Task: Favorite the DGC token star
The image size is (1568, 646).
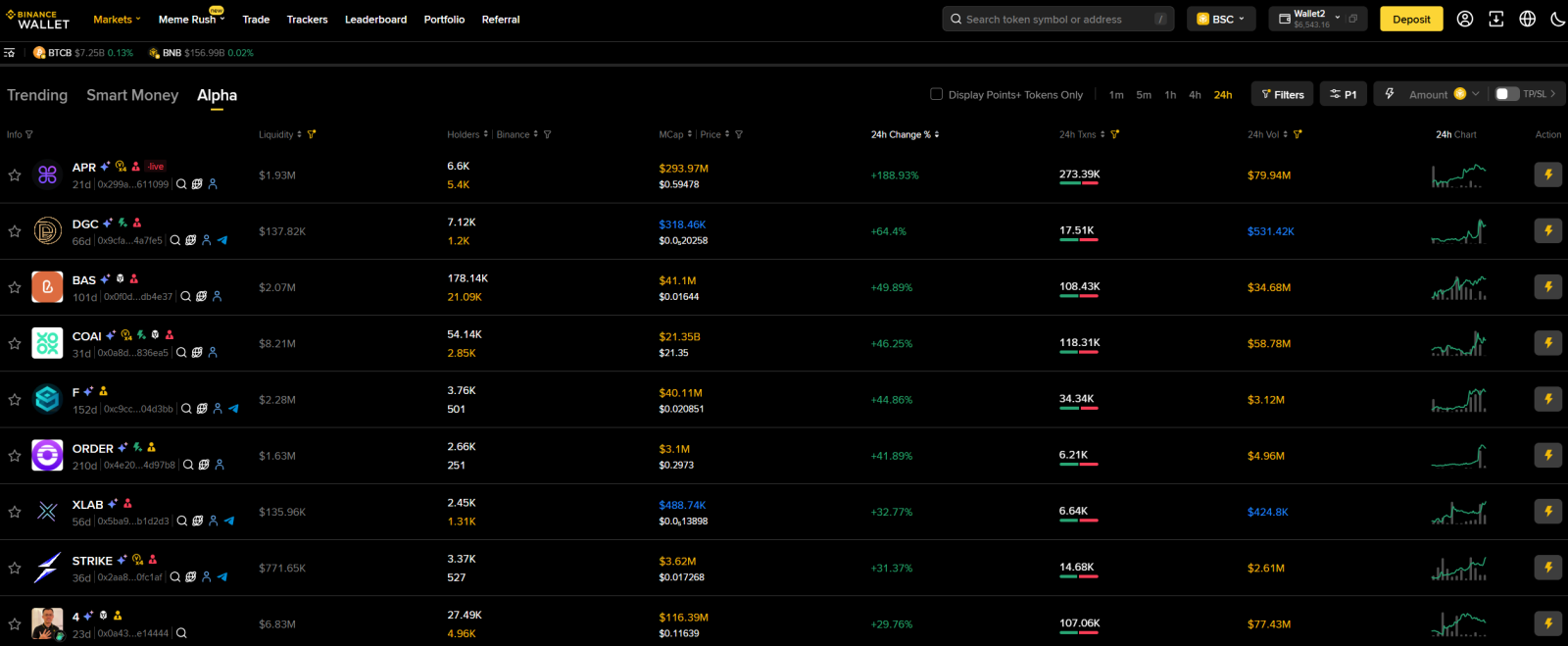Action: (15, 231)
